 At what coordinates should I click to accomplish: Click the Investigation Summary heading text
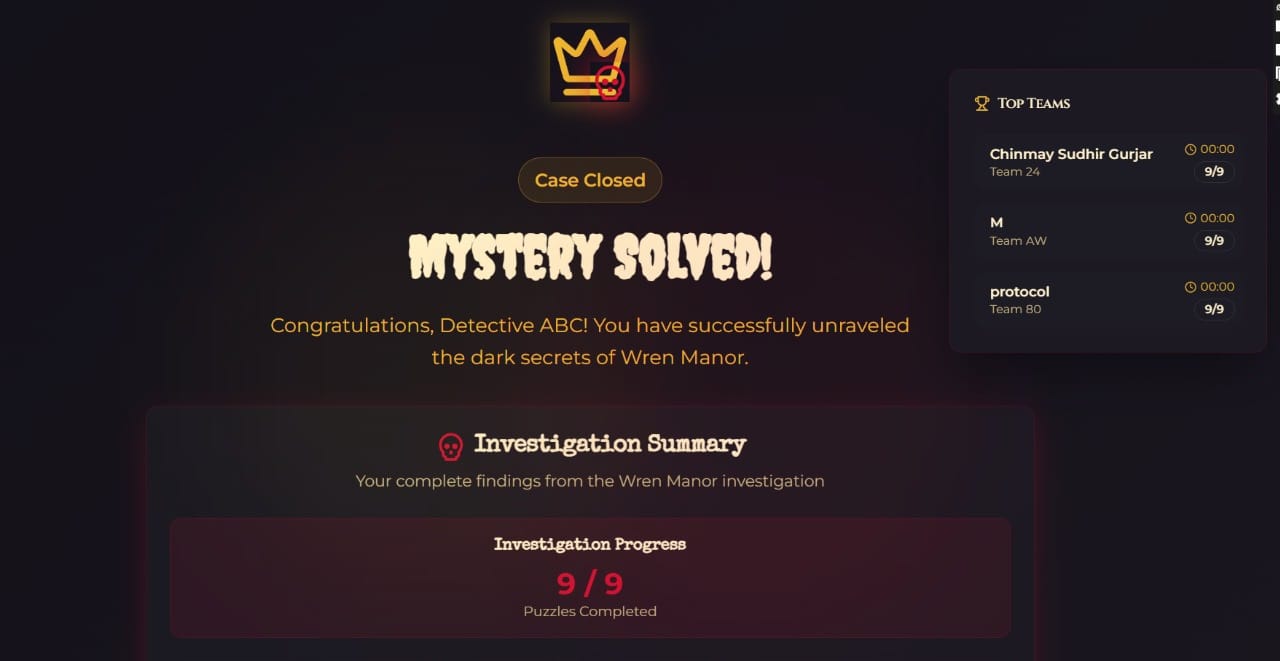[x=610, y=444]
